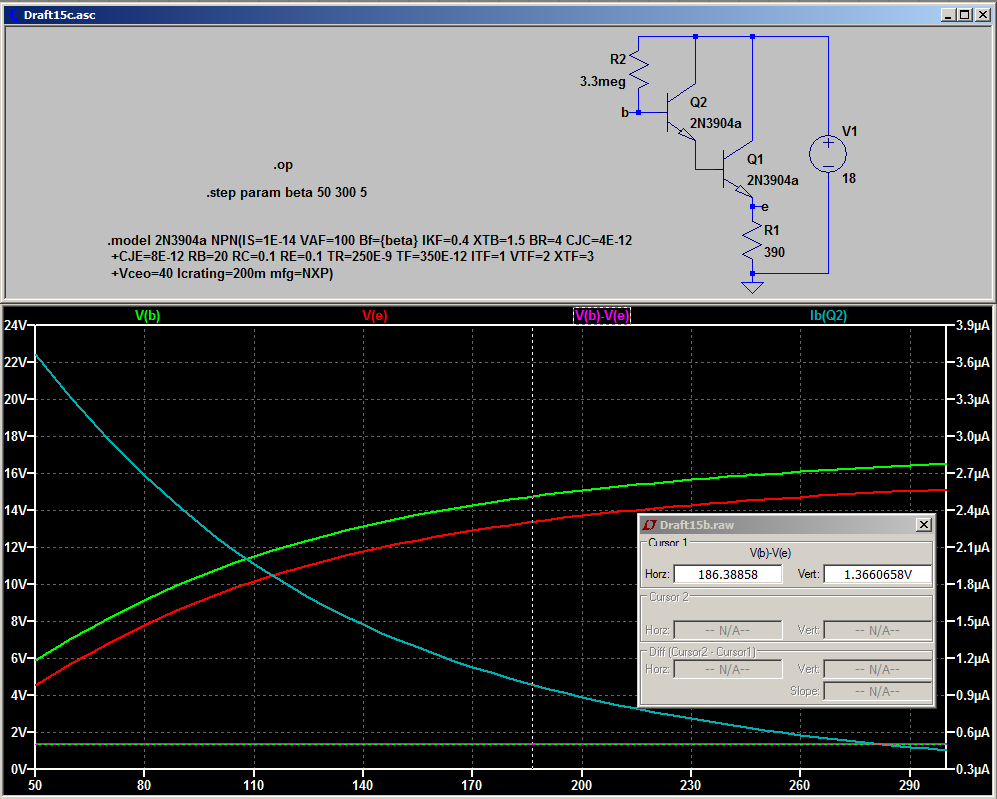
Task: Click the 'R1' reference label
Action: [771, 230]
